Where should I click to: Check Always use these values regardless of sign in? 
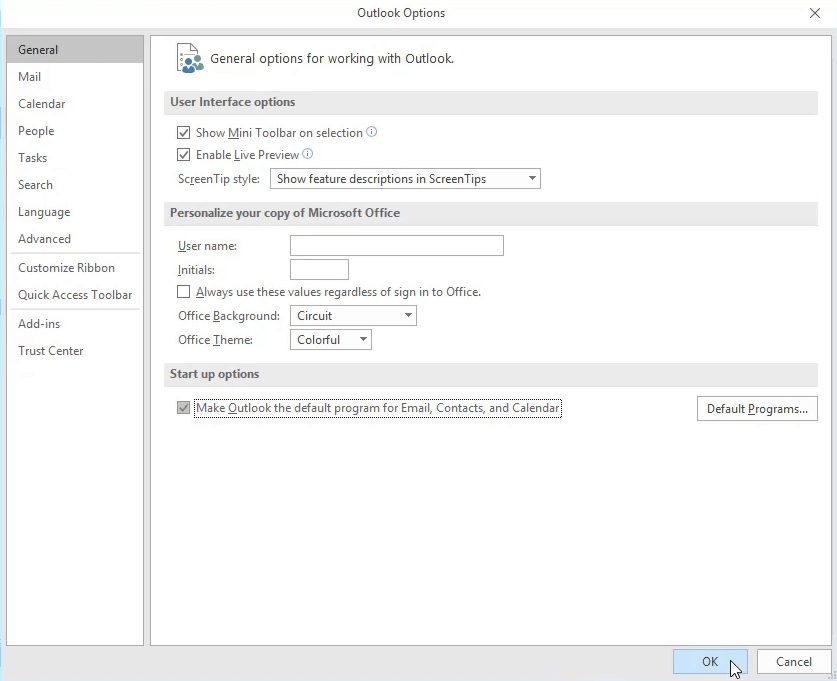(x=183, y=291)
